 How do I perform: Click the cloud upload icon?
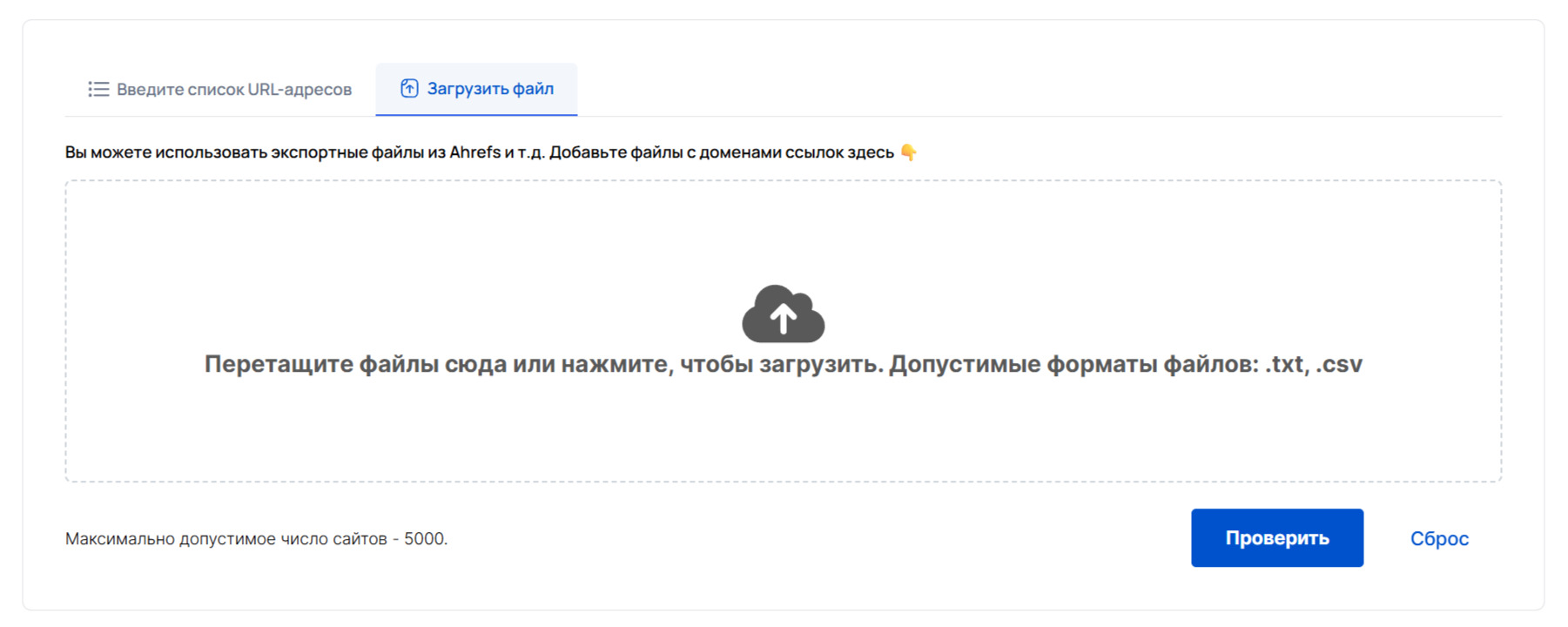[783, 313]
